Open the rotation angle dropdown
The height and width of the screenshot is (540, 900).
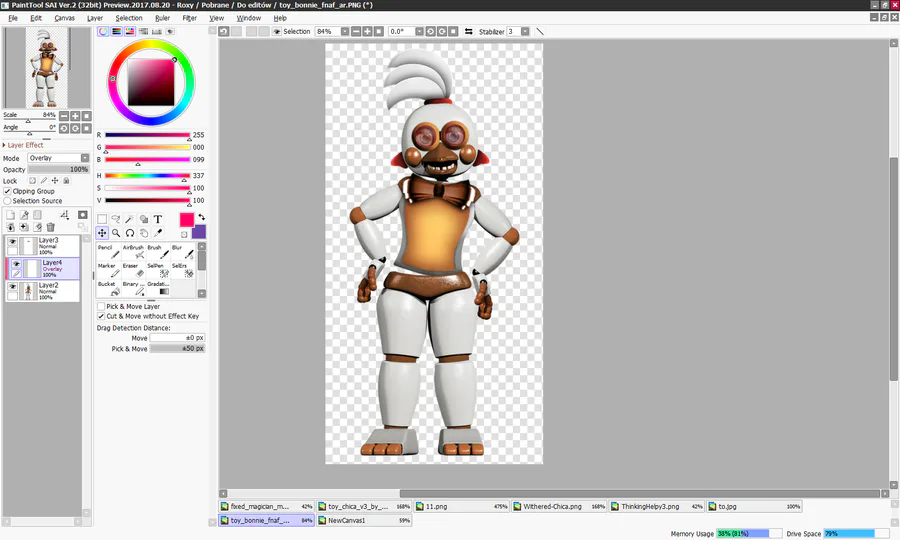[420, 32]
